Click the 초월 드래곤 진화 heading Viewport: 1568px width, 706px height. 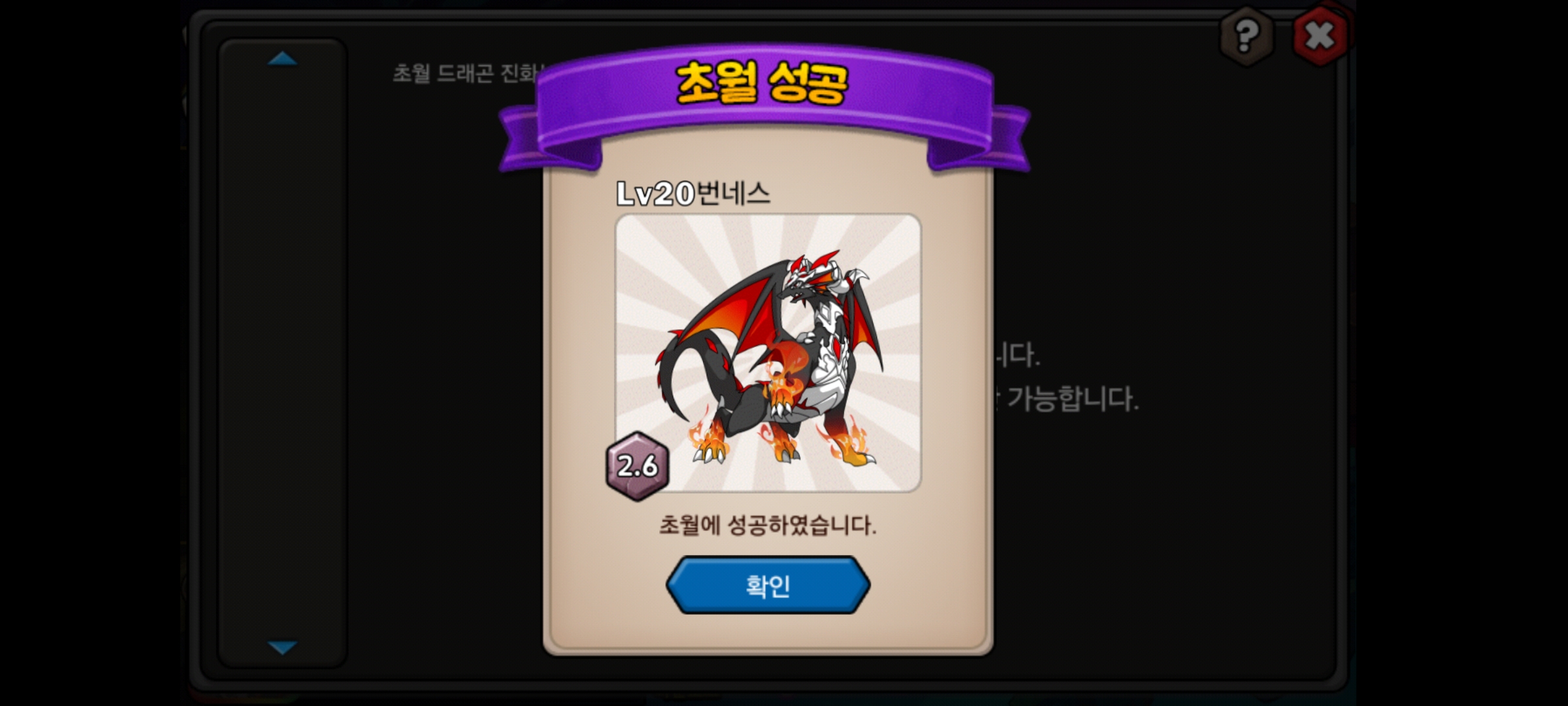(466, 73)
